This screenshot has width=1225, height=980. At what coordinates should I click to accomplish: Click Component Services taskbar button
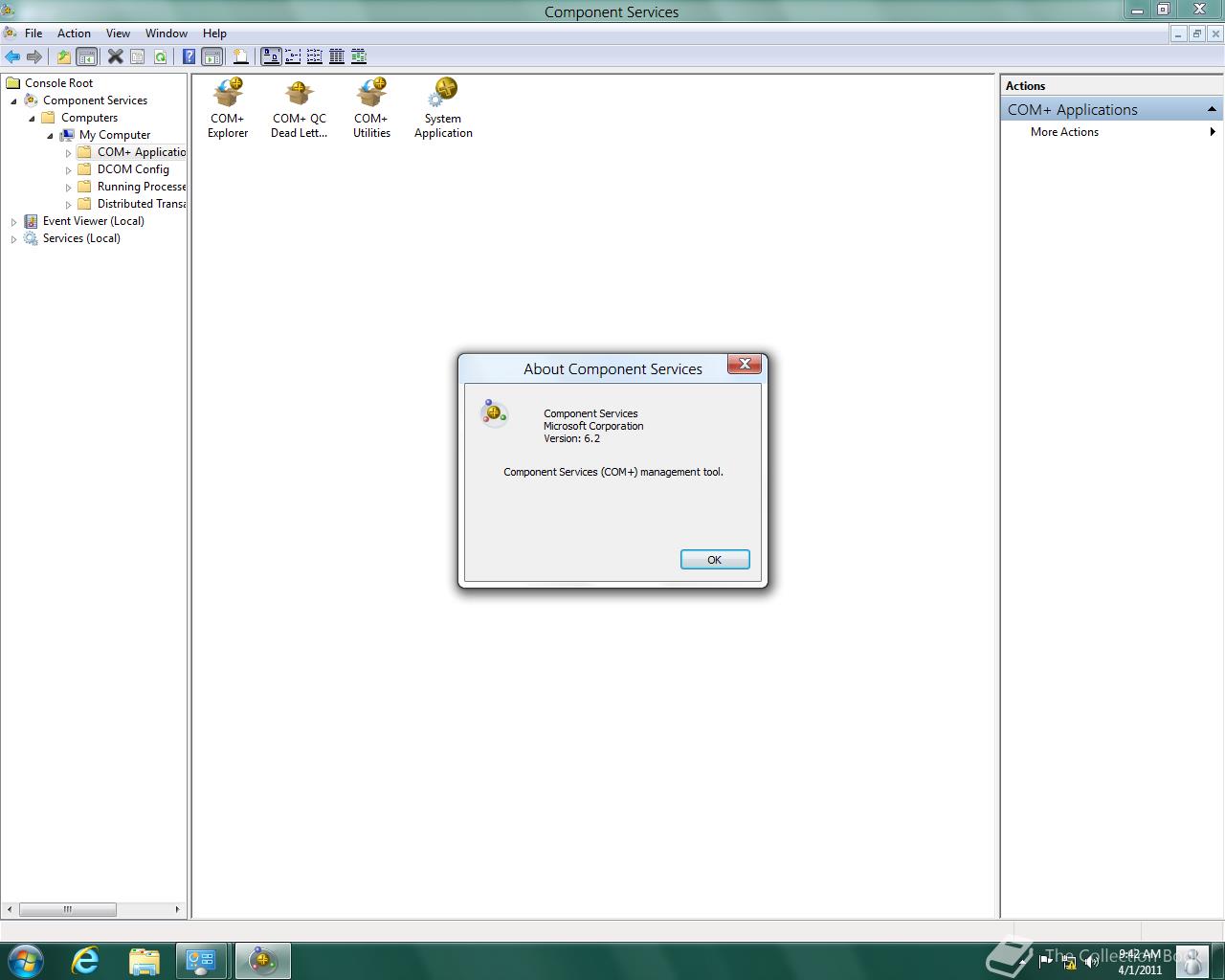(263, 961)
